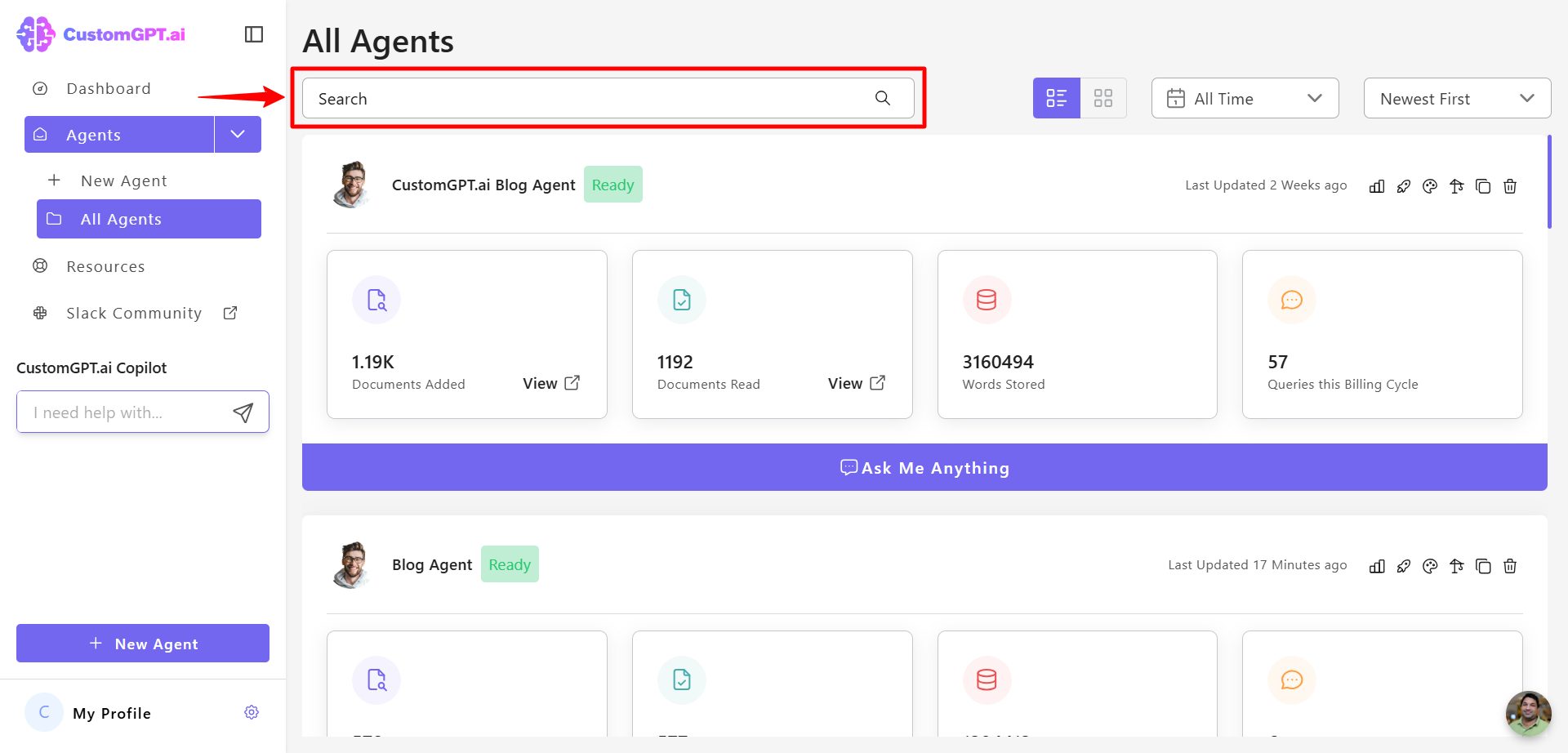Image resolution: width=1568 pixels, height=753 pixels.
Task: Click '3160494' Words Stored value
Action: 998,362
